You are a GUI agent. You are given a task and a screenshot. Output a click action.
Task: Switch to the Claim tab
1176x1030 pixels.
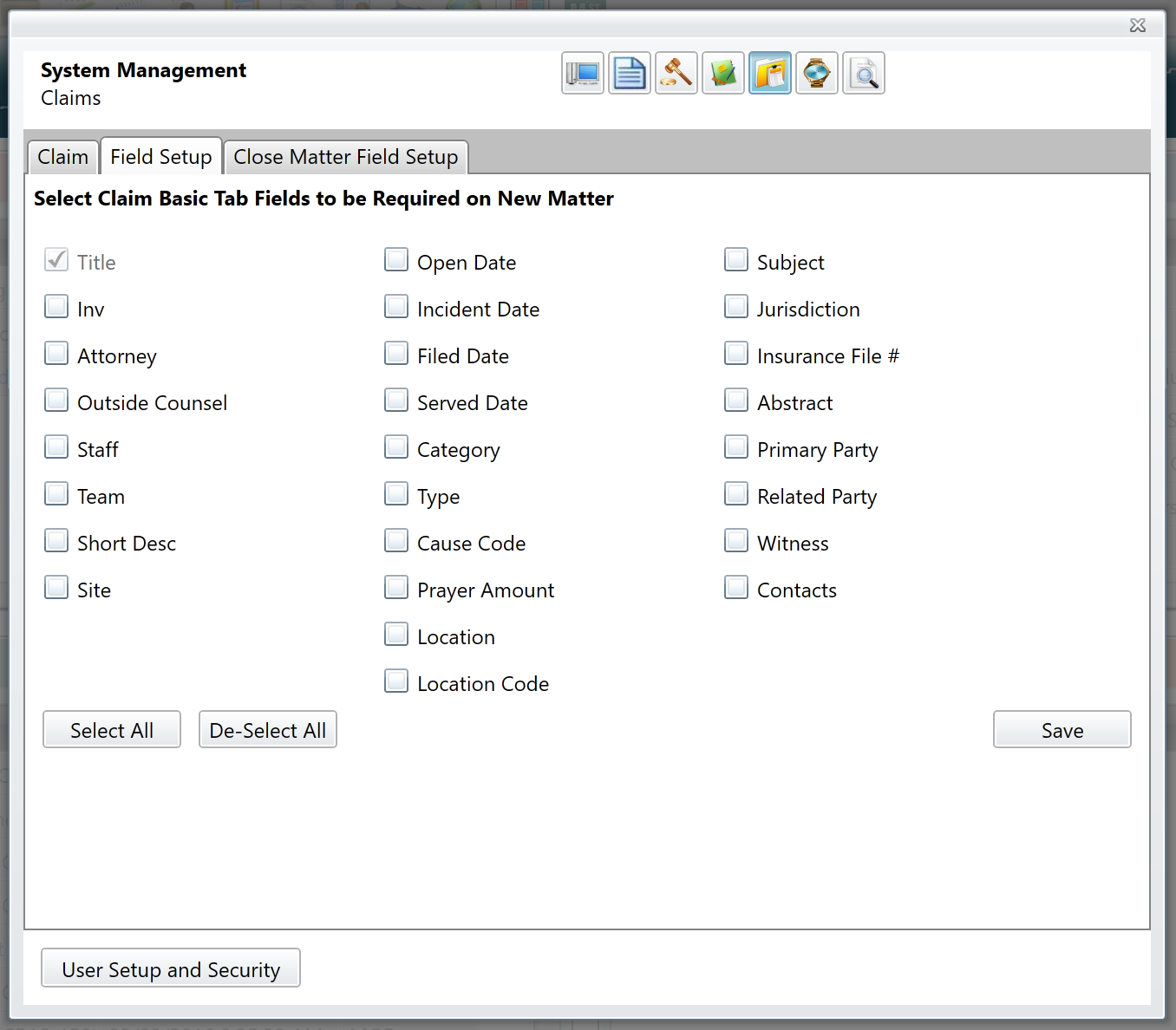coord(62,157)
